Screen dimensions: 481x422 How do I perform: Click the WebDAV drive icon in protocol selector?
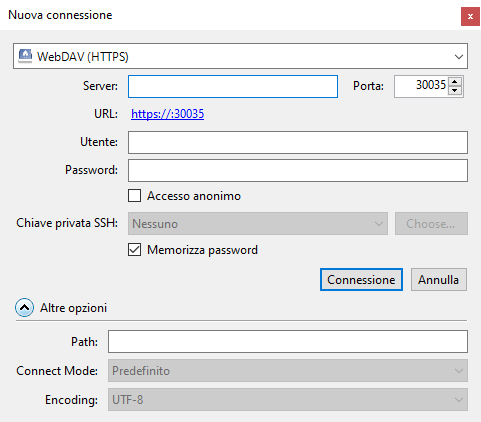click(25, 56)
